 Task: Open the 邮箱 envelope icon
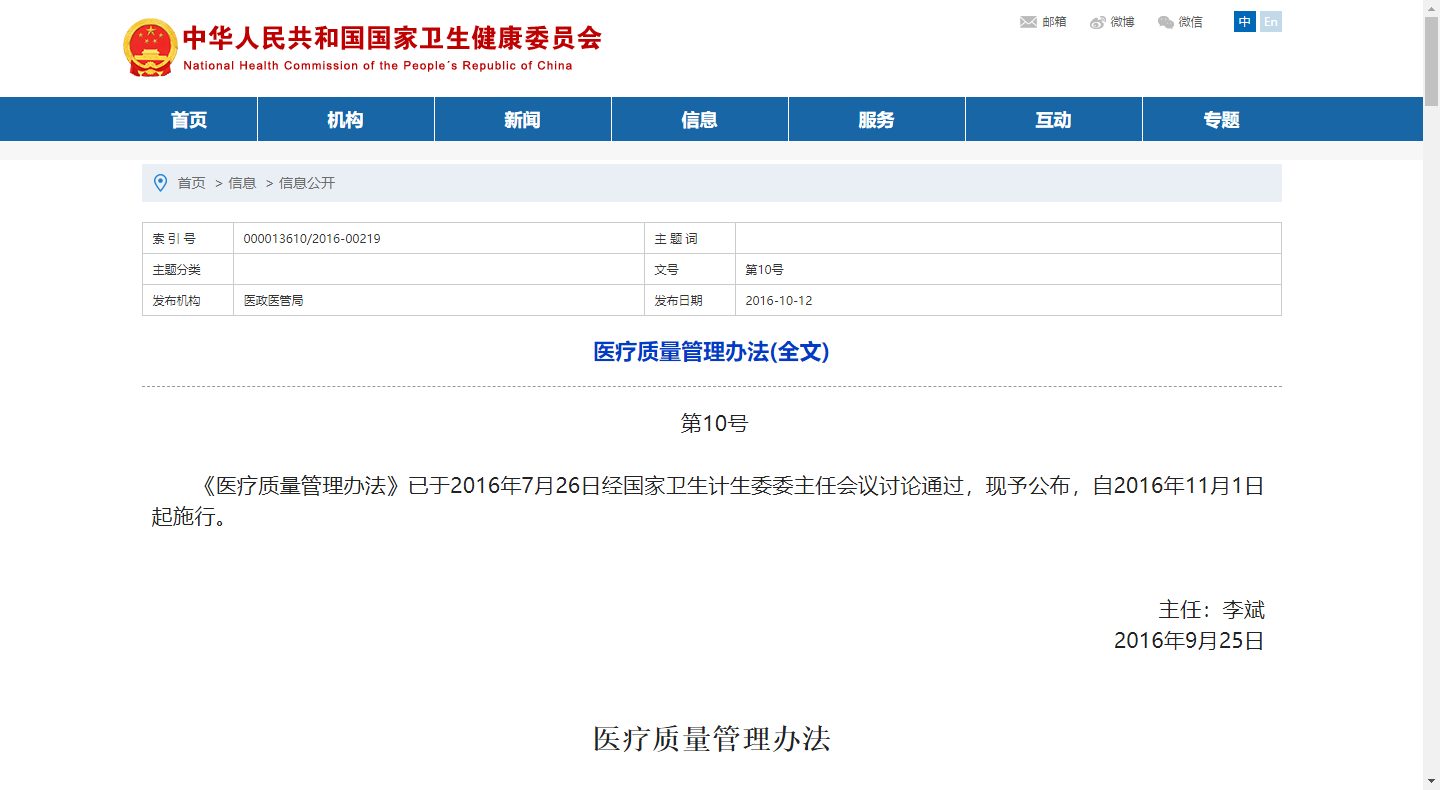(1028, 22)
